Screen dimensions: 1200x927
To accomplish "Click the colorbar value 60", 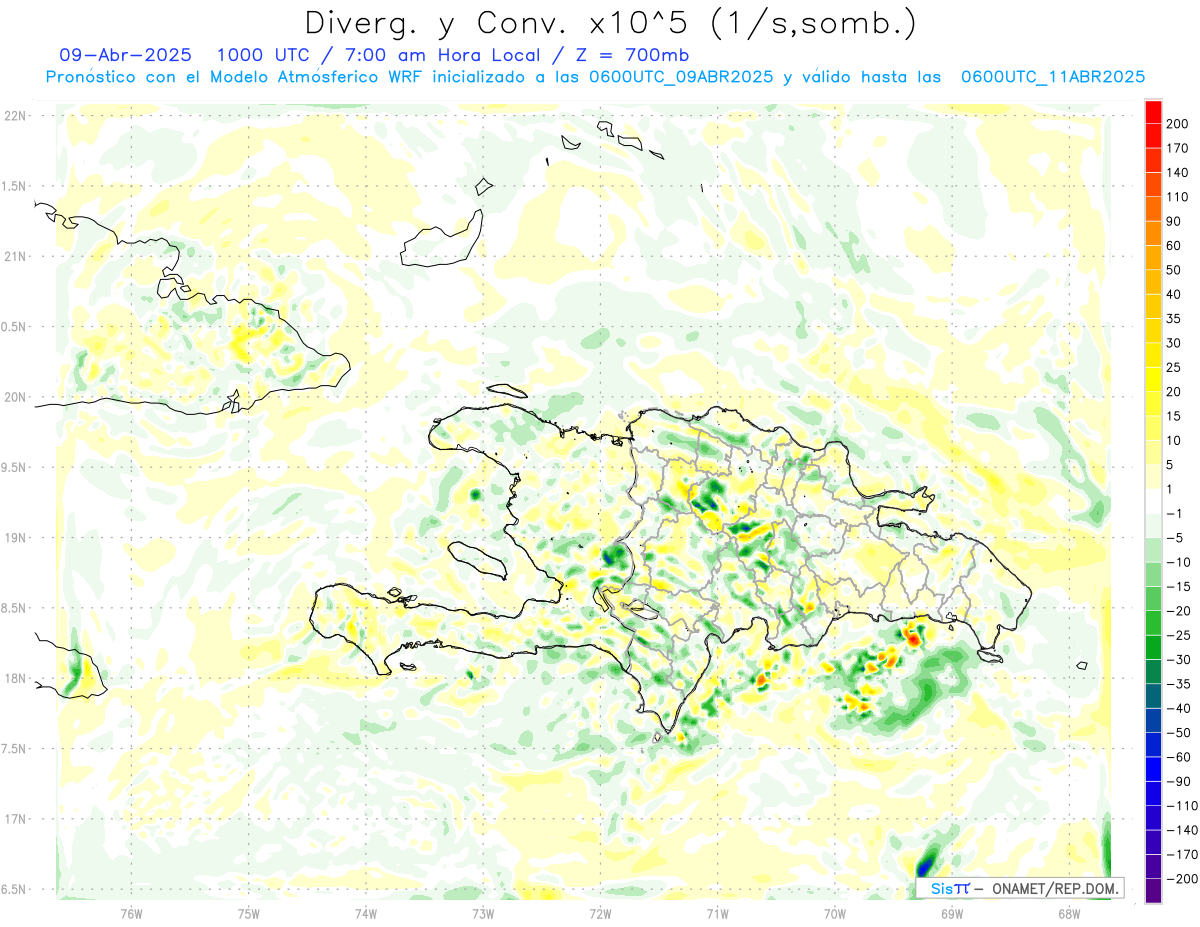I will [x=1174, y=246].
